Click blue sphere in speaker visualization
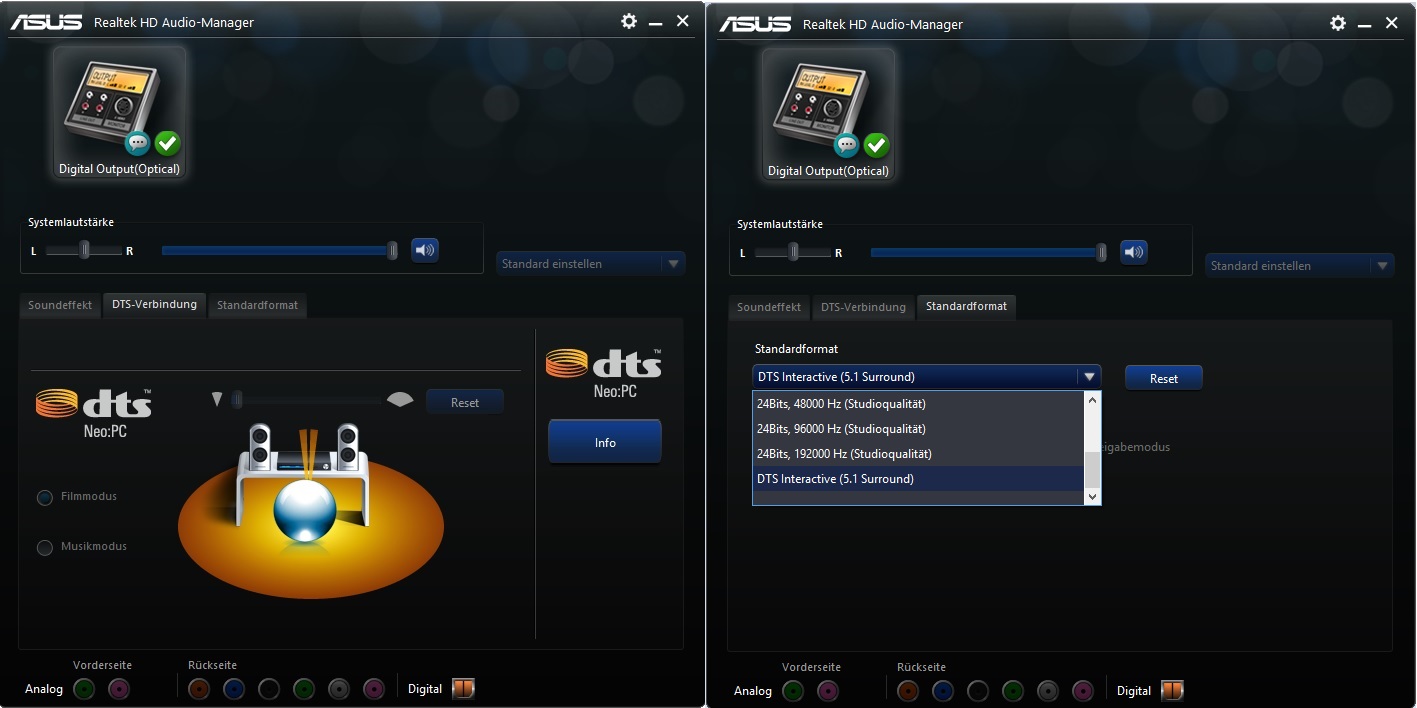 305,511
